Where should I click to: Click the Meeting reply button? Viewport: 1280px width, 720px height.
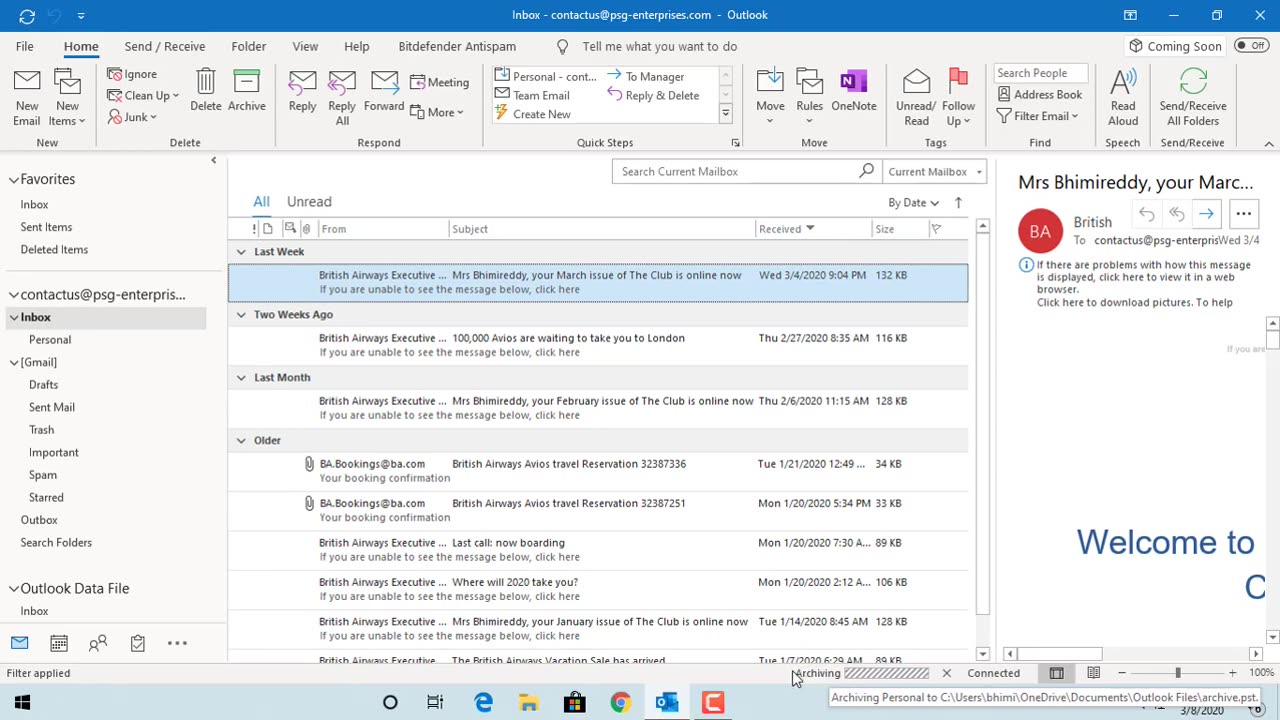(x=439, y=82)
